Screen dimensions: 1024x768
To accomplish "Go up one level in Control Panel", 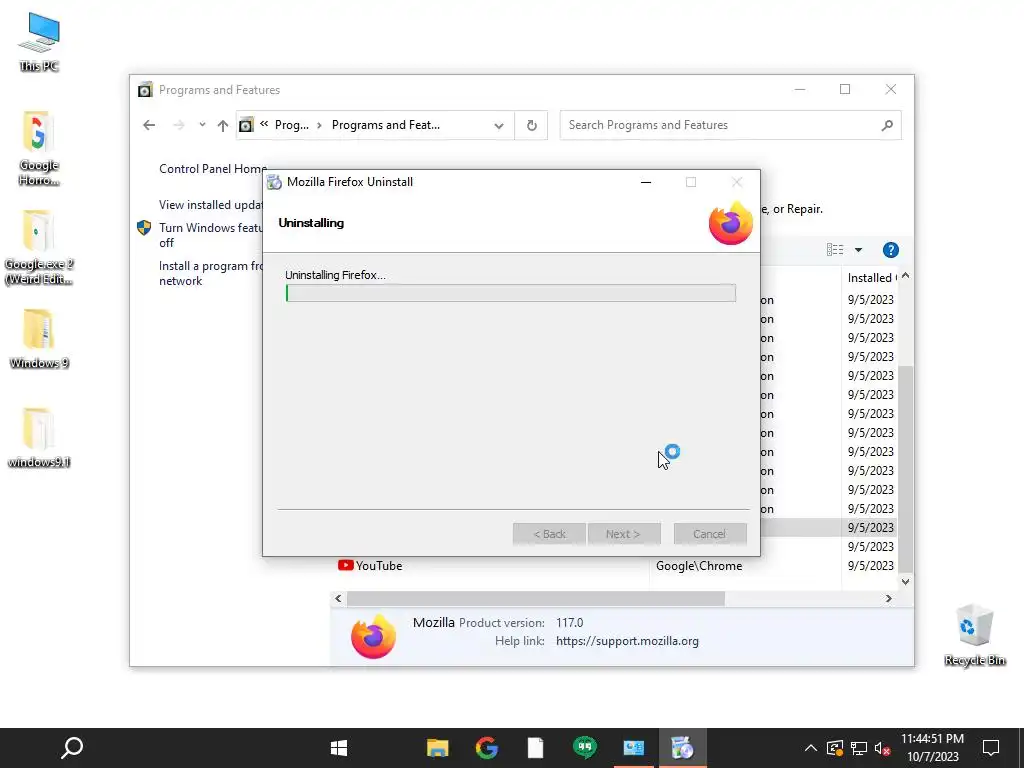I will click(x=223, y=125).
